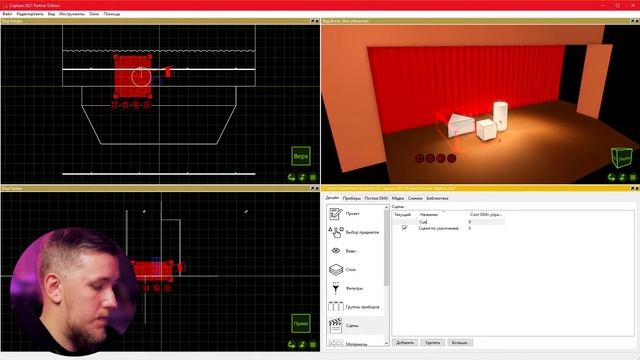
Task: Open the Окно menu
Action: point(94,14)
